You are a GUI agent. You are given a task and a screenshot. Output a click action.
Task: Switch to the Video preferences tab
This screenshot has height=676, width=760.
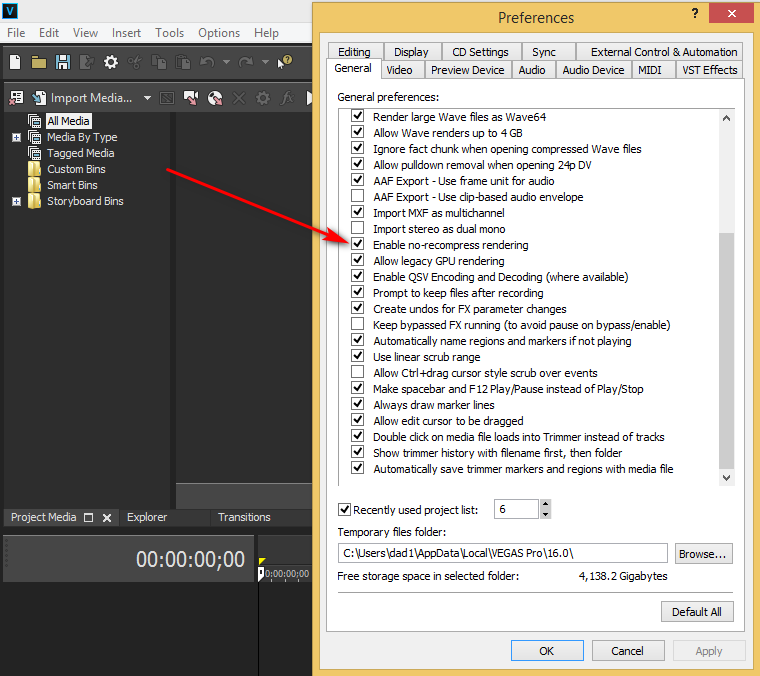click(x=399, y=70)
